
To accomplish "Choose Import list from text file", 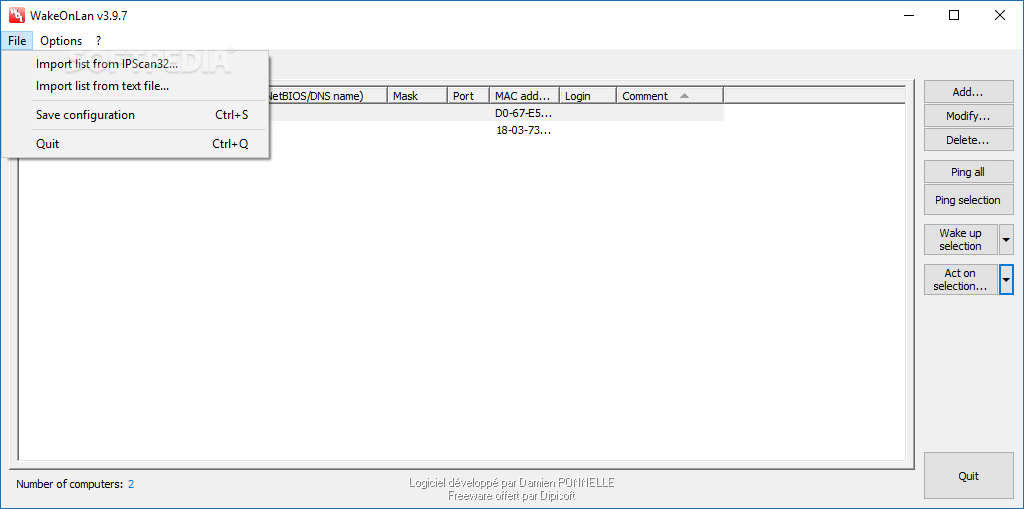I will coord(135,86).
